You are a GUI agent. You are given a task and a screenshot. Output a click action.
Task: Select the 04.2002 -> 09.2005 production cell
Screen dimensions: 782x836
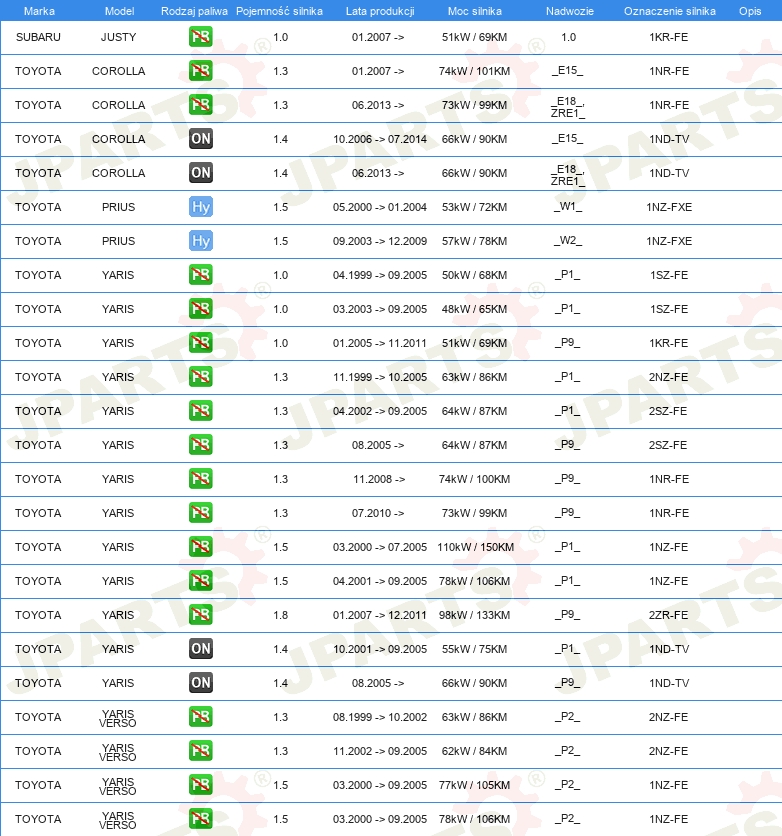380,412
